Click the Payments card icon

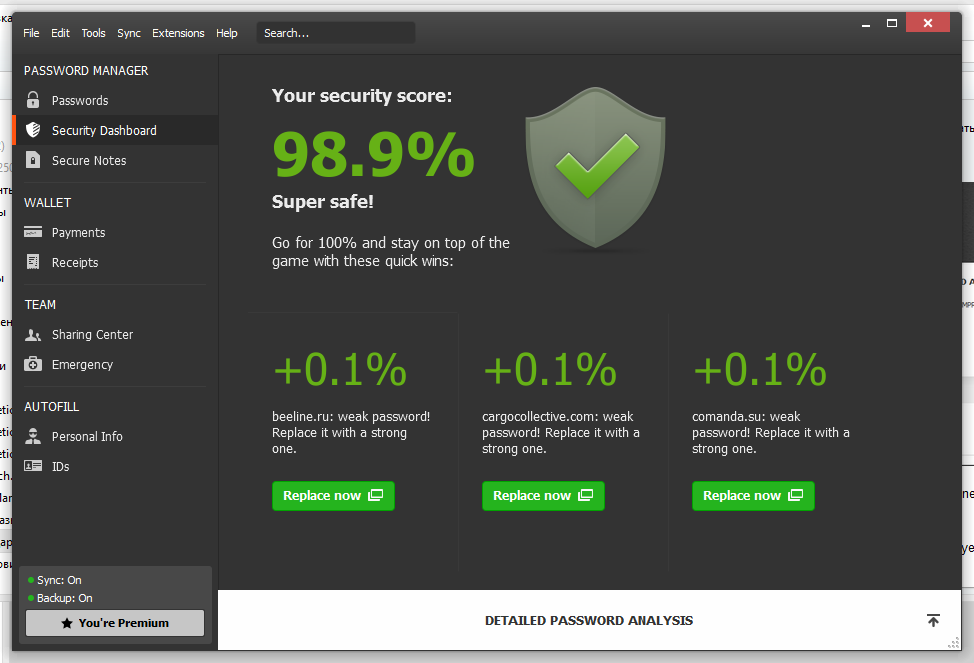click(x=34, y=232)
